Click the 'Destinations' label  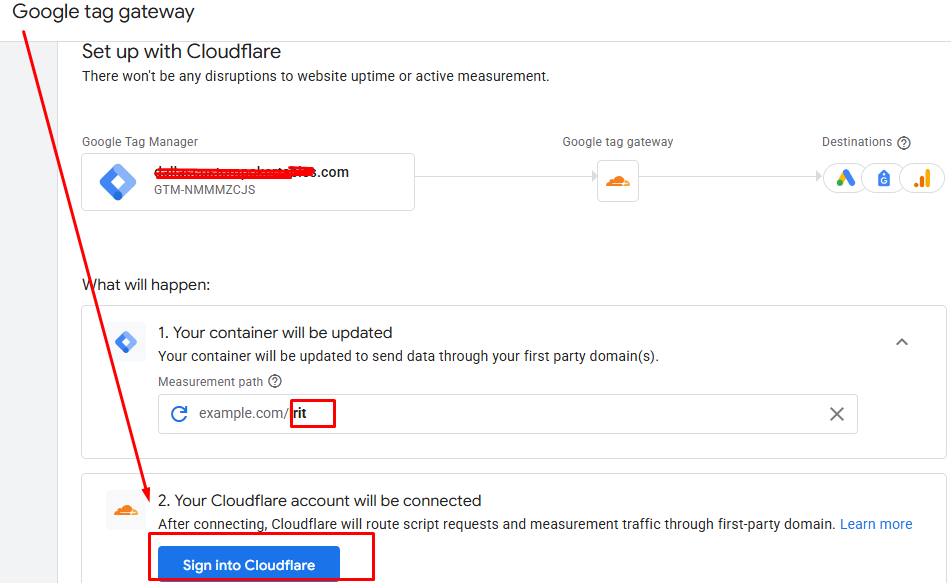856,142
